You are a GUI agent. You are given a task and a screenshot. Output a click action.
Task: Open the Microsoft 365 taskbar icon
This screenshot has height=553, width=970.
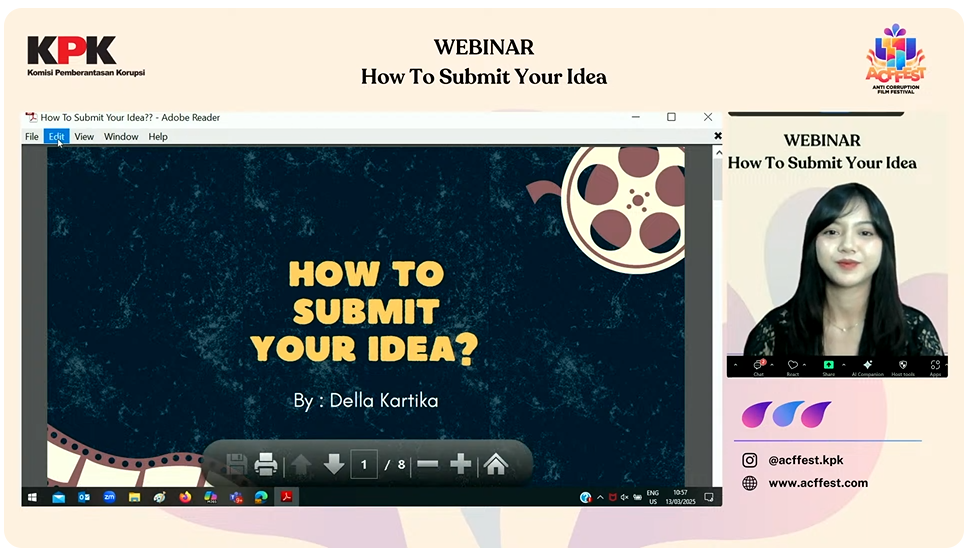coord(210,497)
